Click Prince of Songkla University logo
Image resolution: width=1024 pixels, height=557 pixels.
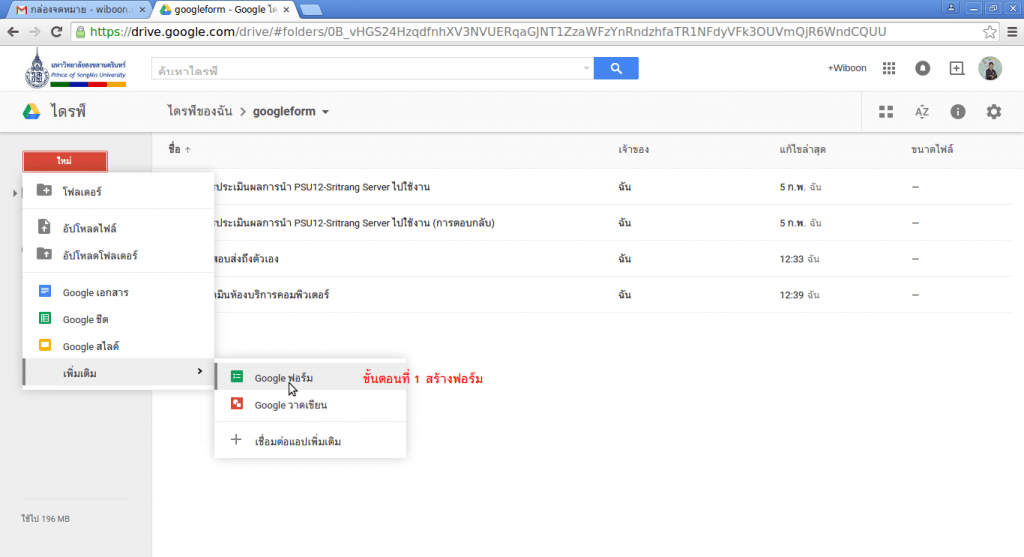click(x=76, y=69)
